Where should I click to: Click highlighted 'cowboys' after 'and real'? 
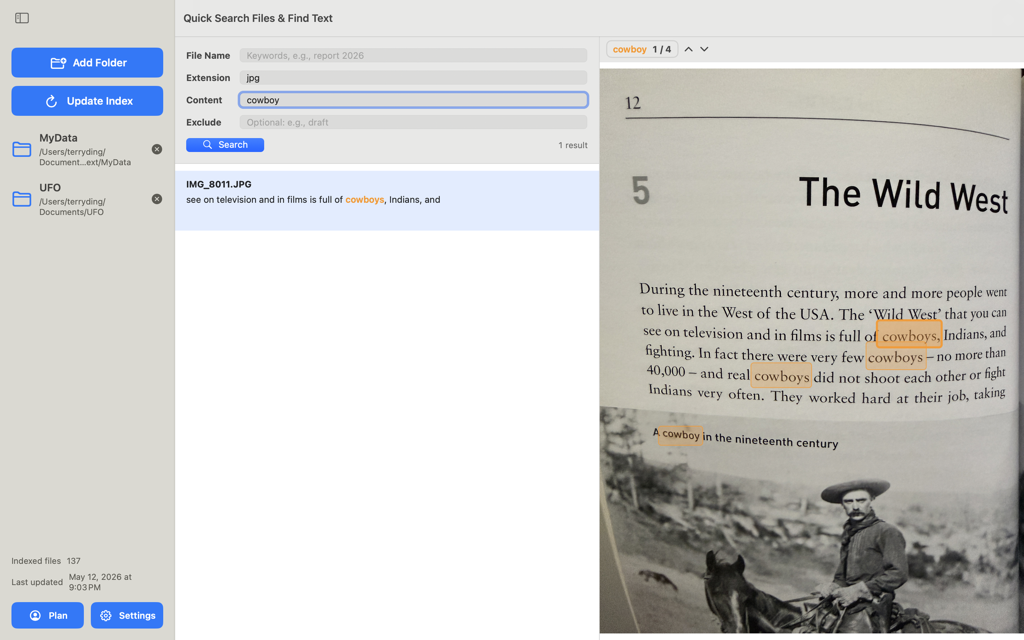click(x=781, y=376)
